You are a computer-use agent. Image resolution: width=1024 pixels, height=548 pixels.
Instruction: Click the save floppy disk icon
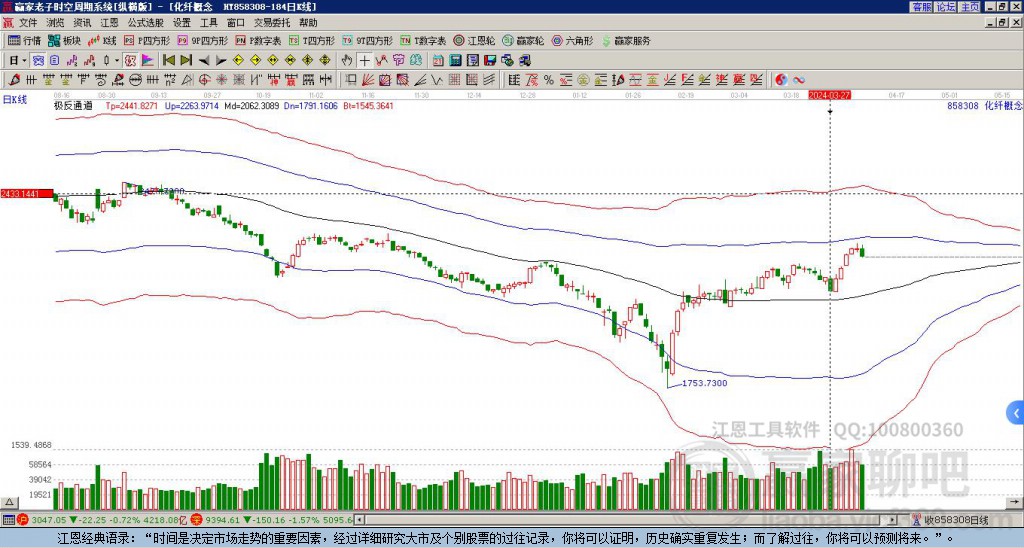click(x=490, y=61)
